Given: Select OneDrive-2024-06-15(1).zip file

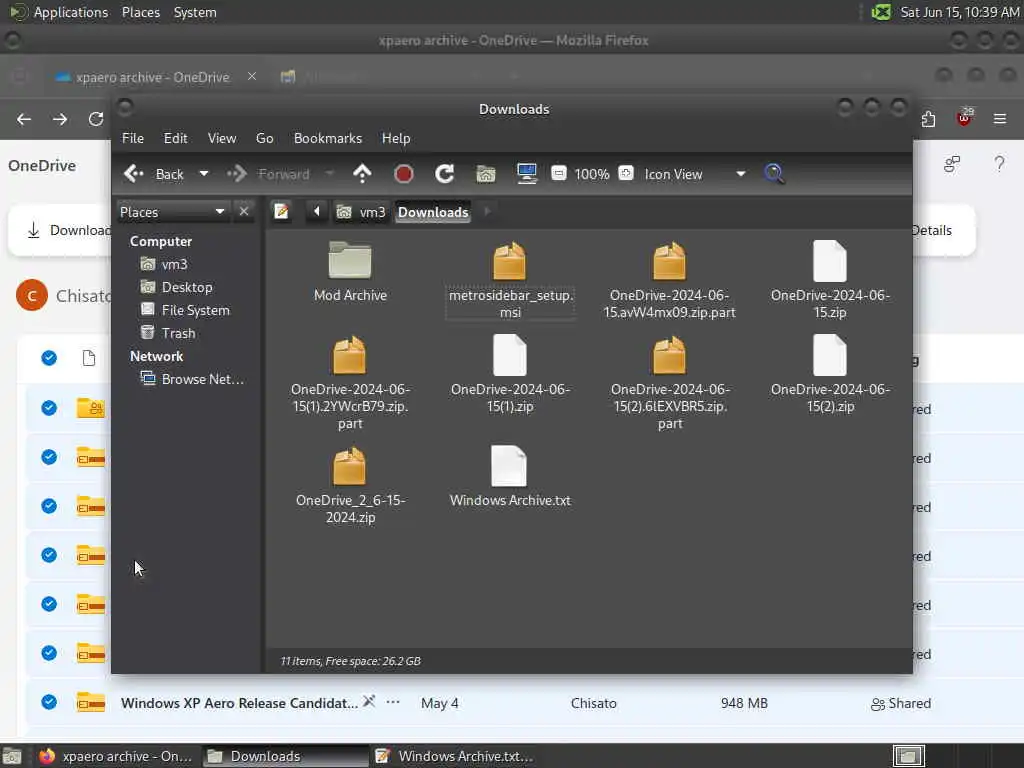Looking at the screenshot, I should click(x=510, y=374).
